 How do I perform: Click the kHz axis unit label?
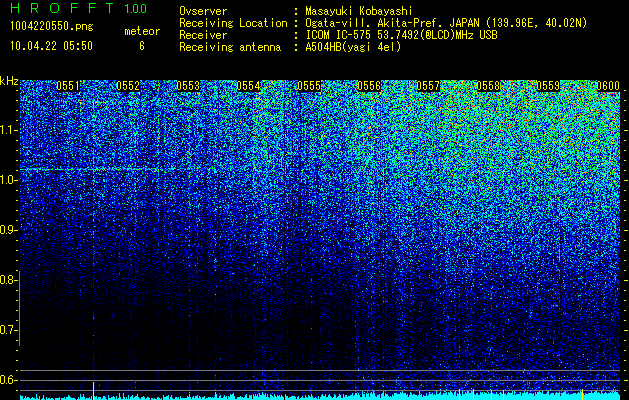[x=9, y=81]
